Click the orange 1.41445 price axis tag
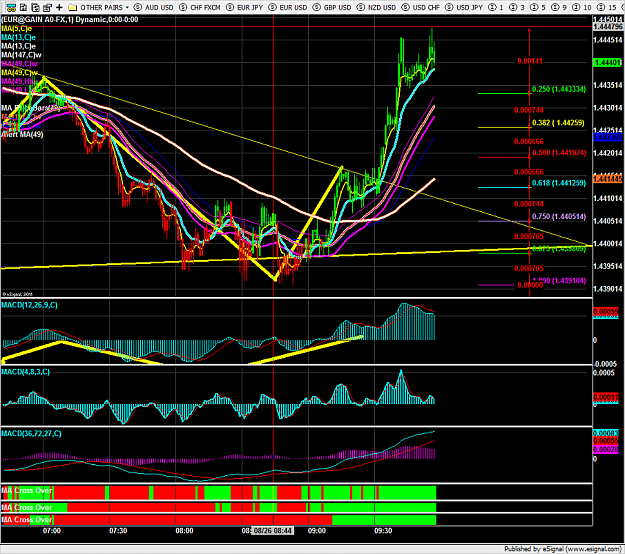Viewport: 625px width, 554px height. point(607,179)
